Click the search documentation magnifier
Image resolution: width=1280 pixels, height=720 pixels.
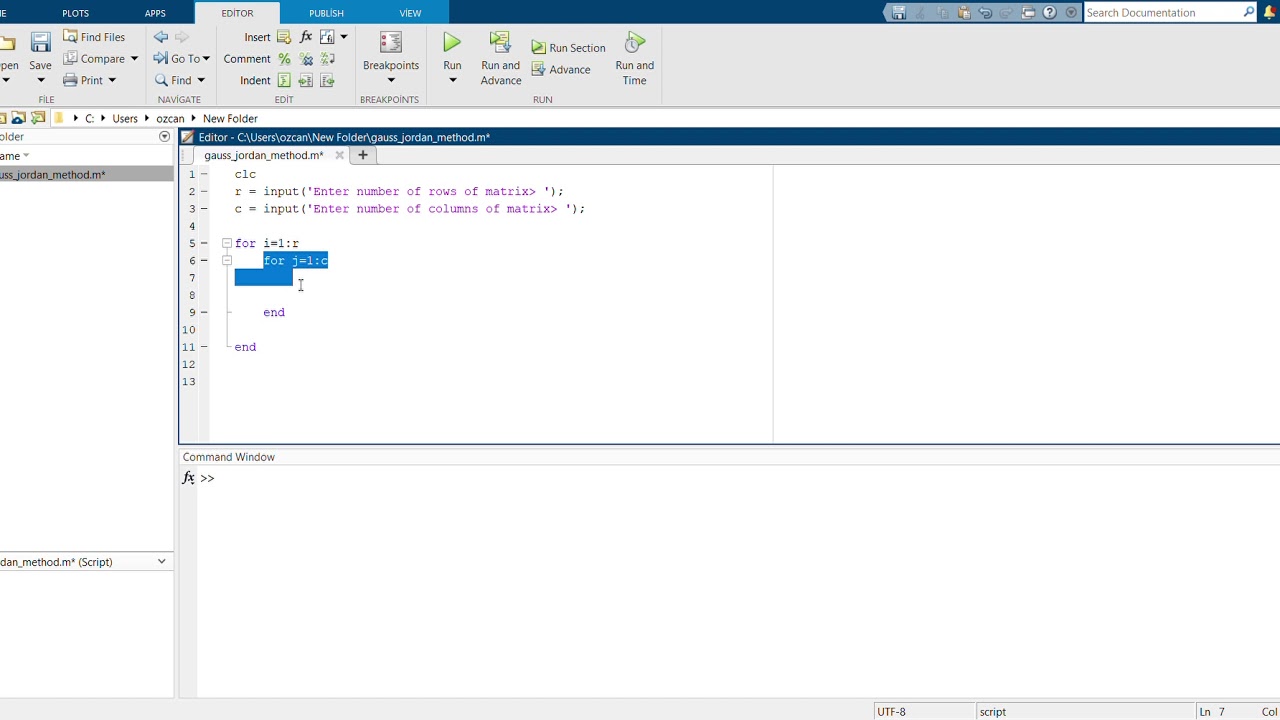click(1249, 13)
